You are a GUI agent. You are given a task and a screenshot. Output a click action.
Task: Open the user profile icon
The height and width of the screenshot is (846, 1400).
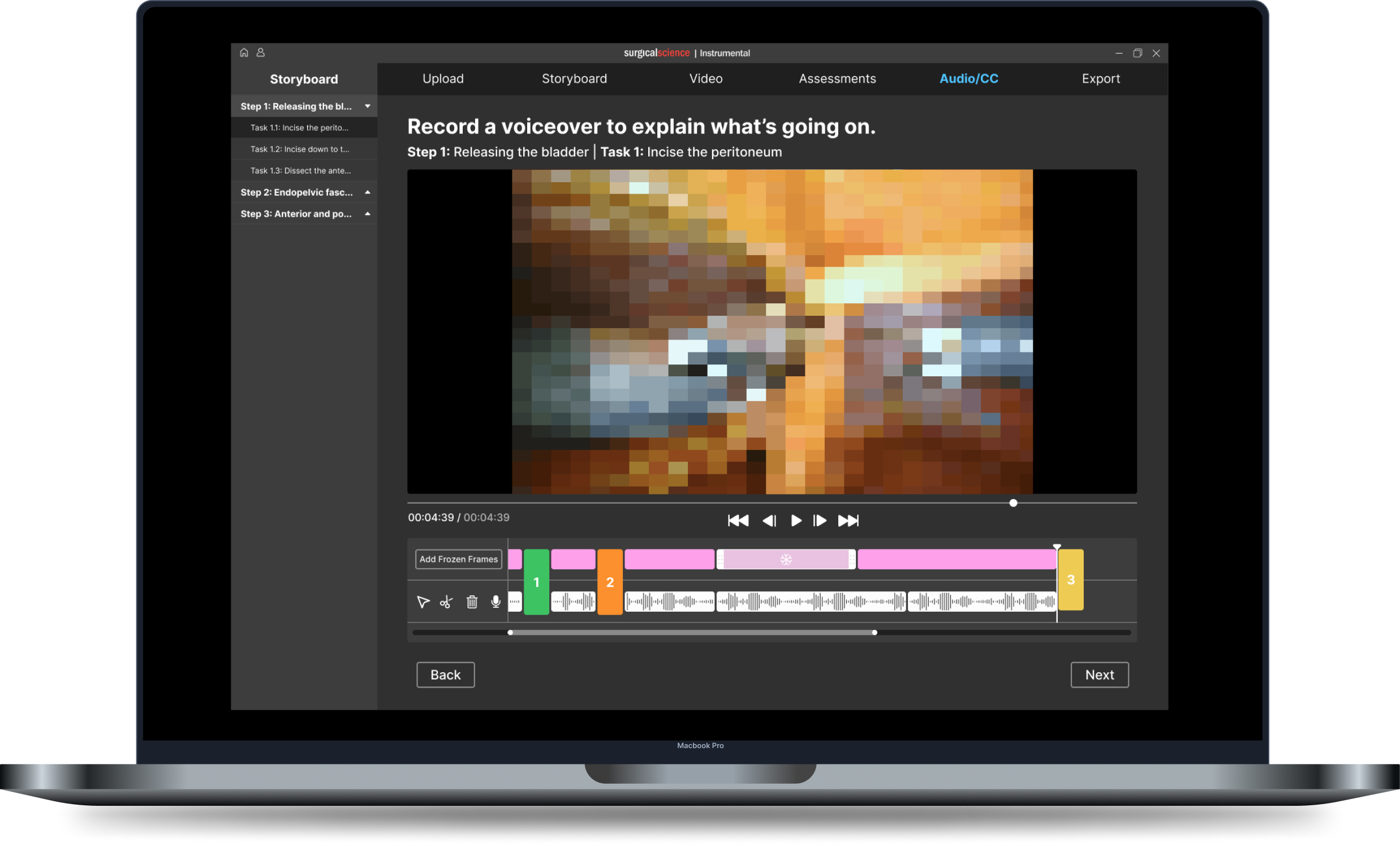tap(261, 52)
